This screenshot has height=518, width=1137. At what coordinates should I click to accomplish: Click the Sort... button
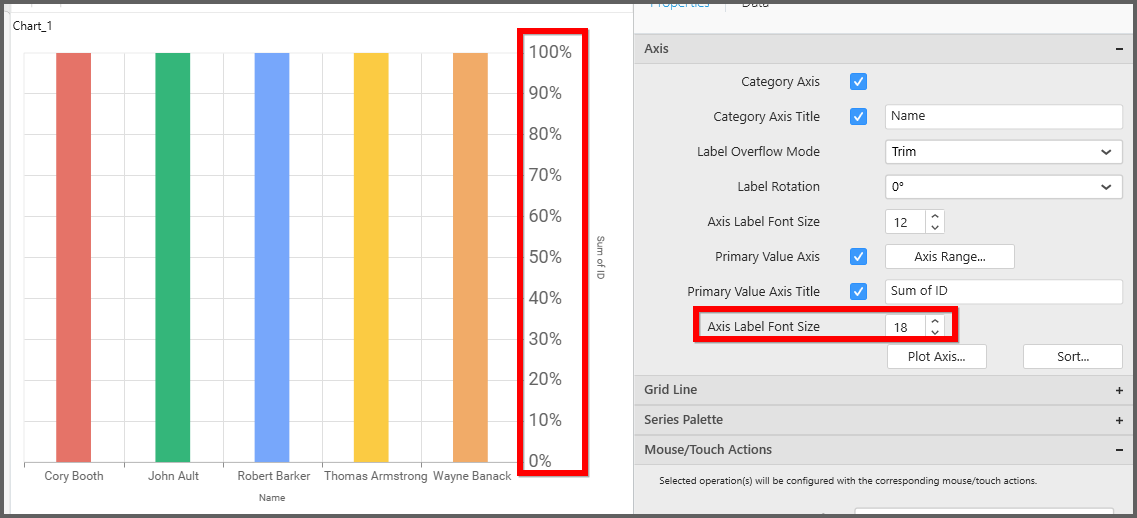pos(1072,357)
